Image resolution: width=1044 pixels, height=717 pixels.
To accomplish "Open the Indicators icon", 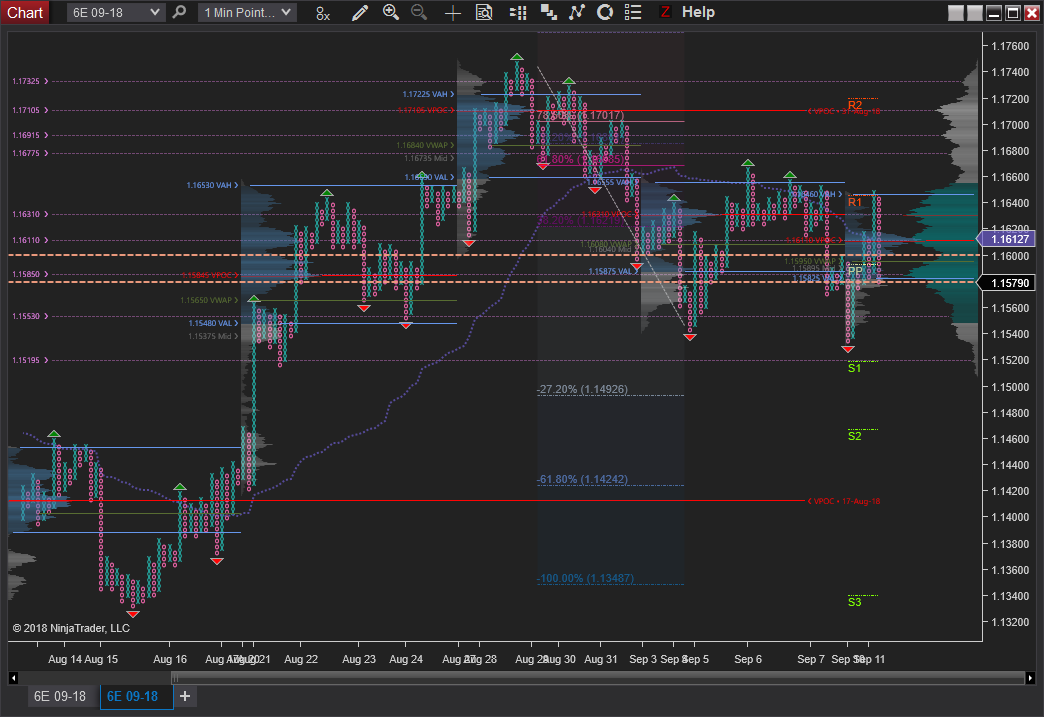I will [577, 13].
